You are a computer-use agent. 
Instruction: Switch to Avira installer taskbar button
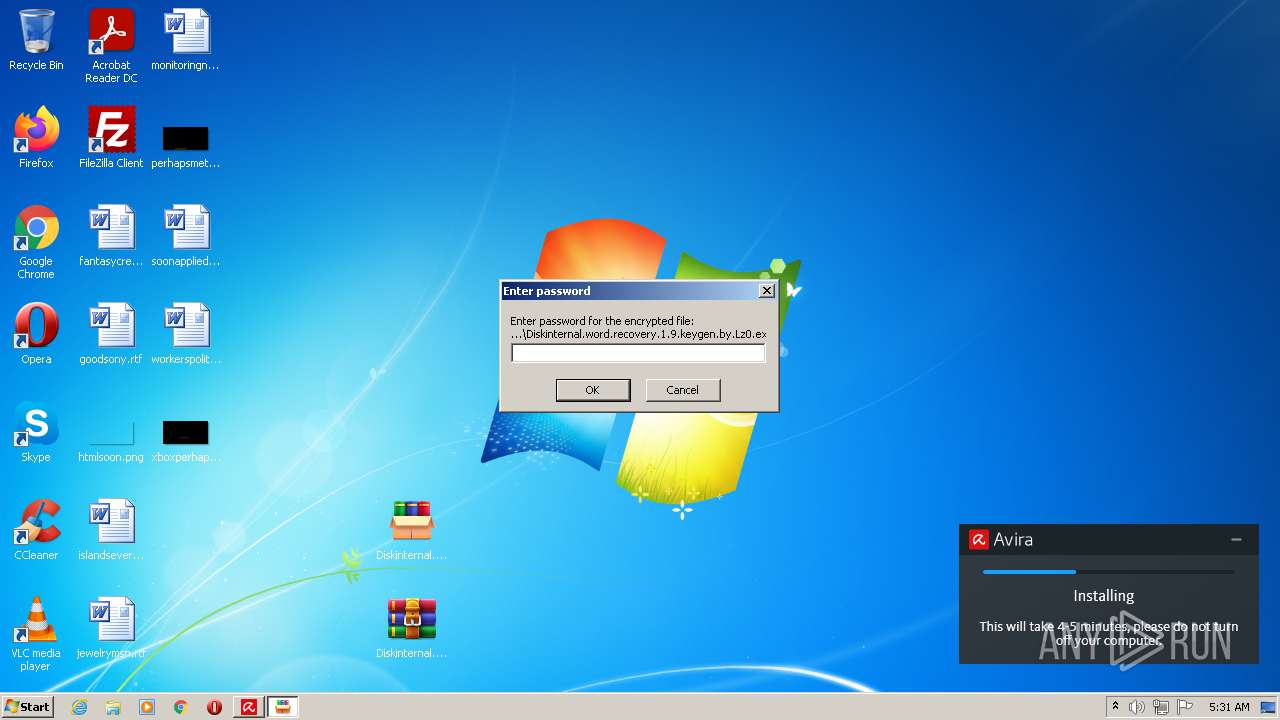249,707
